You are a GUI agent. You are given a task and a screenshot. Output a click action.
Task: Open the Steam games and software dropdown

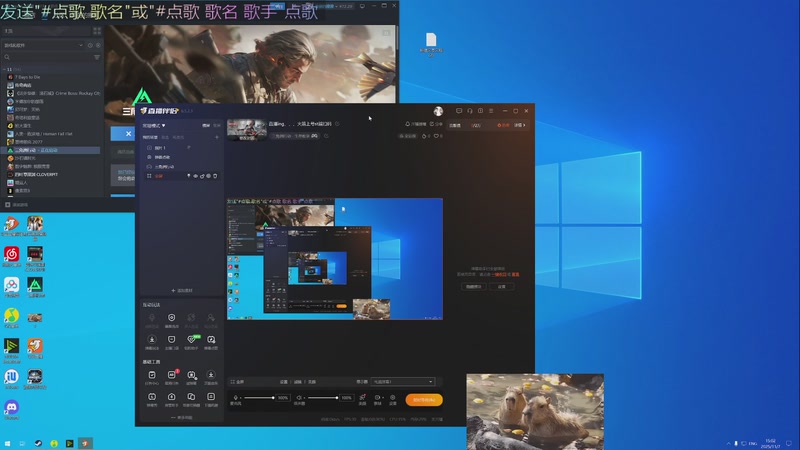pos(44,45)
